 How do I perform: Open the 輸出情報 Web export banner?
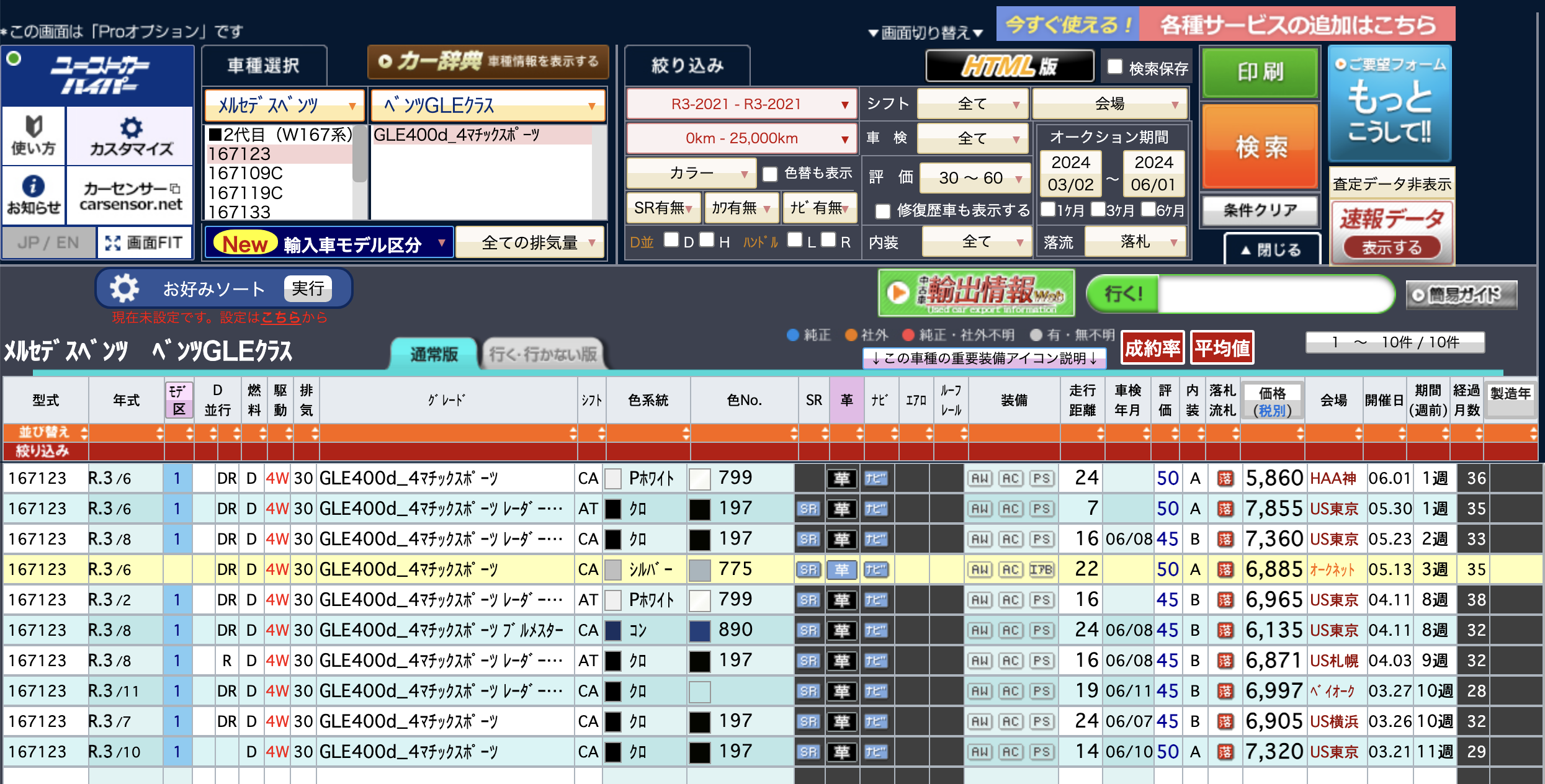coord(976,293)
